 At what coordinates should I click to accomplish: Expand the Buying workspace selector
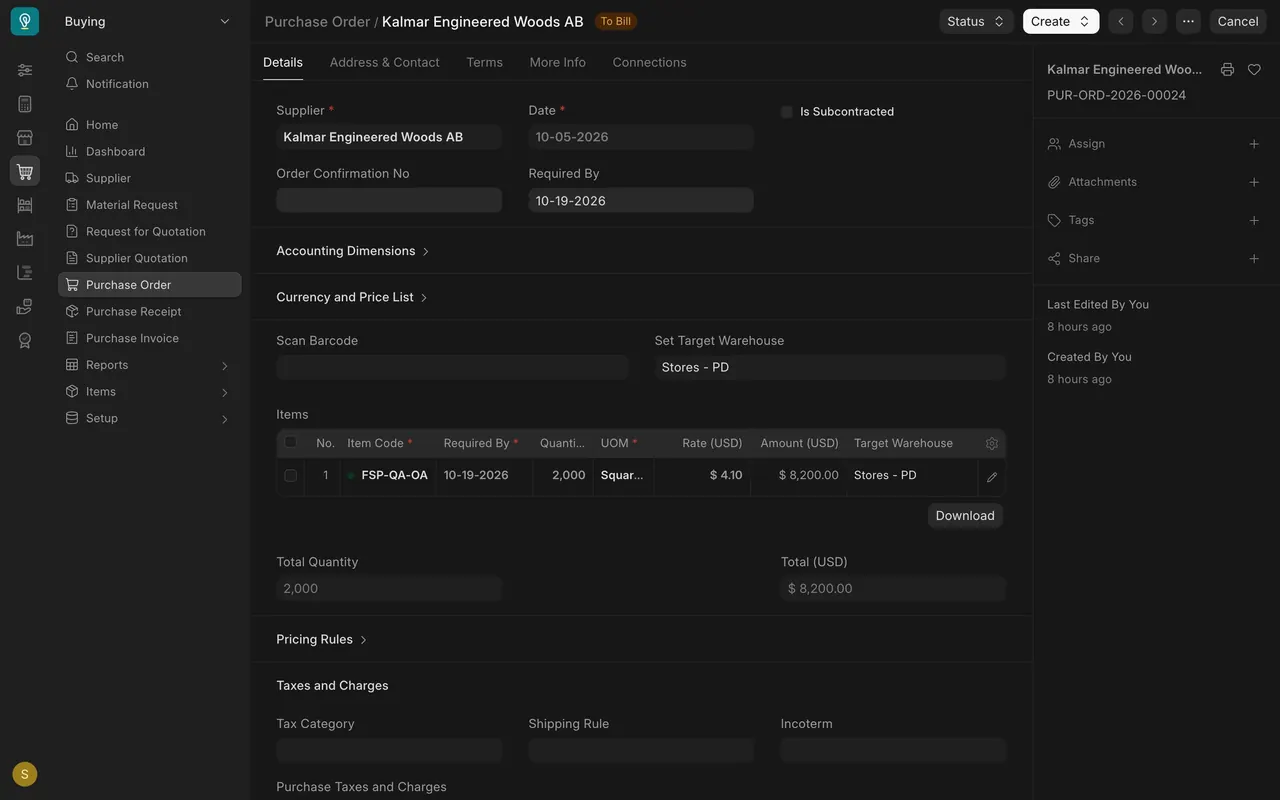click(147, 21)
